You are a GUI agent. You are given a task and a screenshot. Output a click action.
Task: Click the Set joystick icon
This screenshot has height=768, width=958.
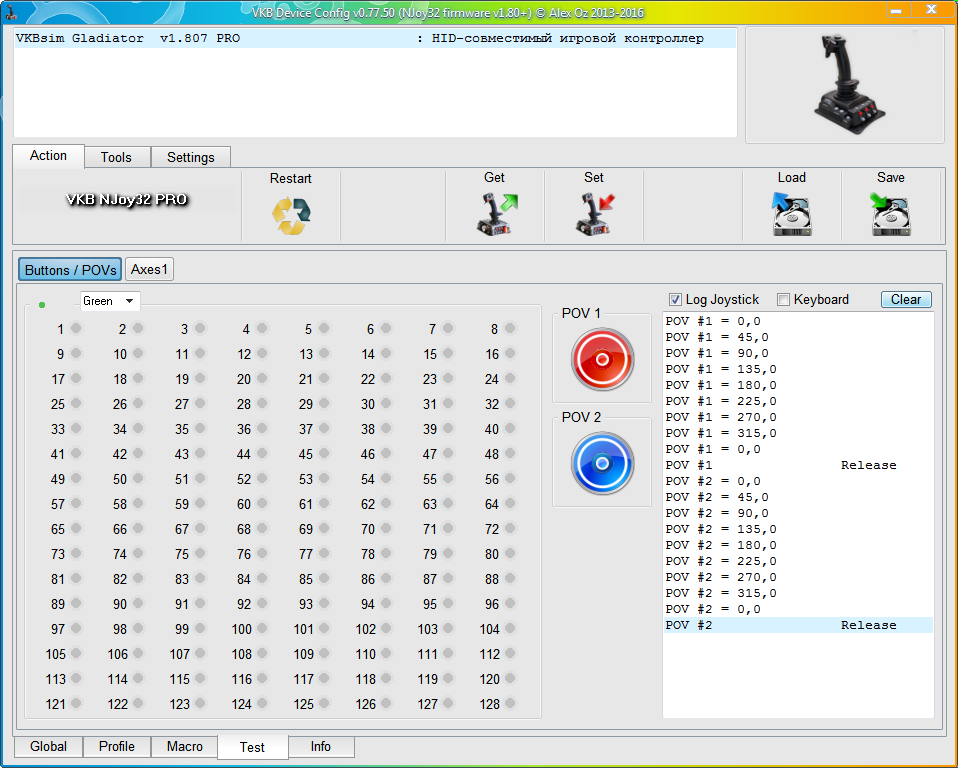594,213
